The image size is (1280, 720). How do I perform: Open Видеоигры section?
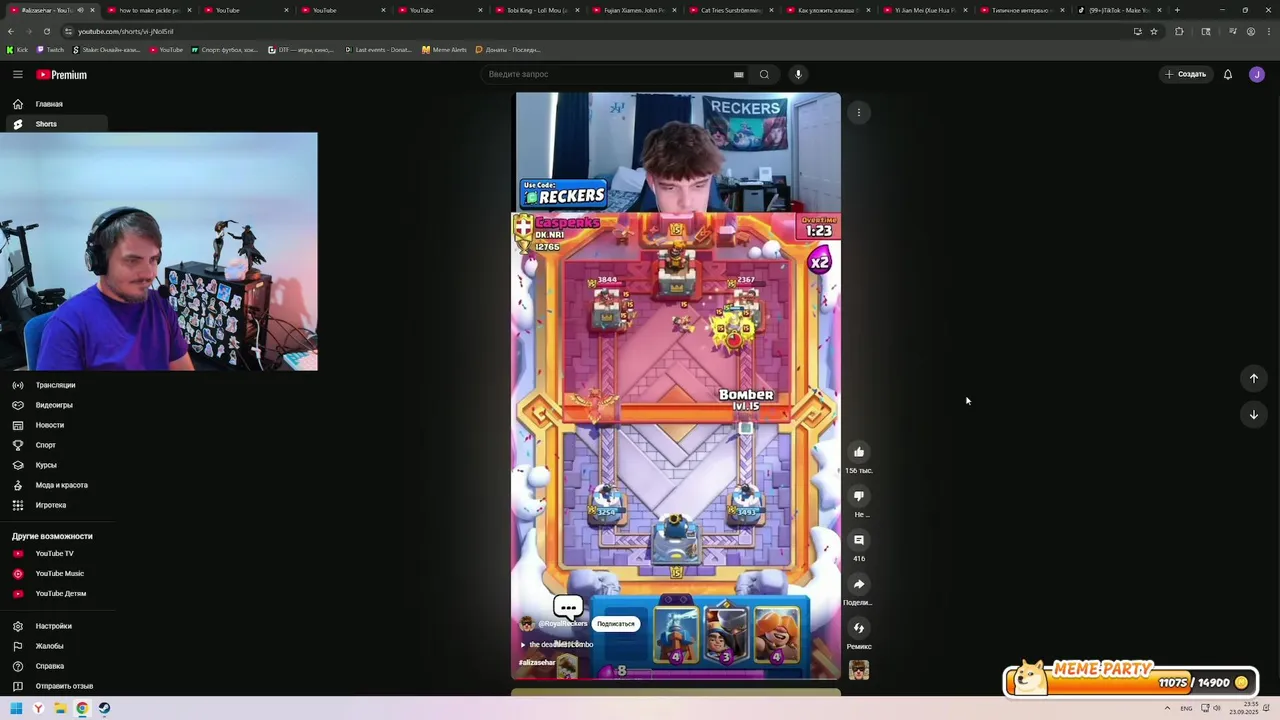(54, 405)
